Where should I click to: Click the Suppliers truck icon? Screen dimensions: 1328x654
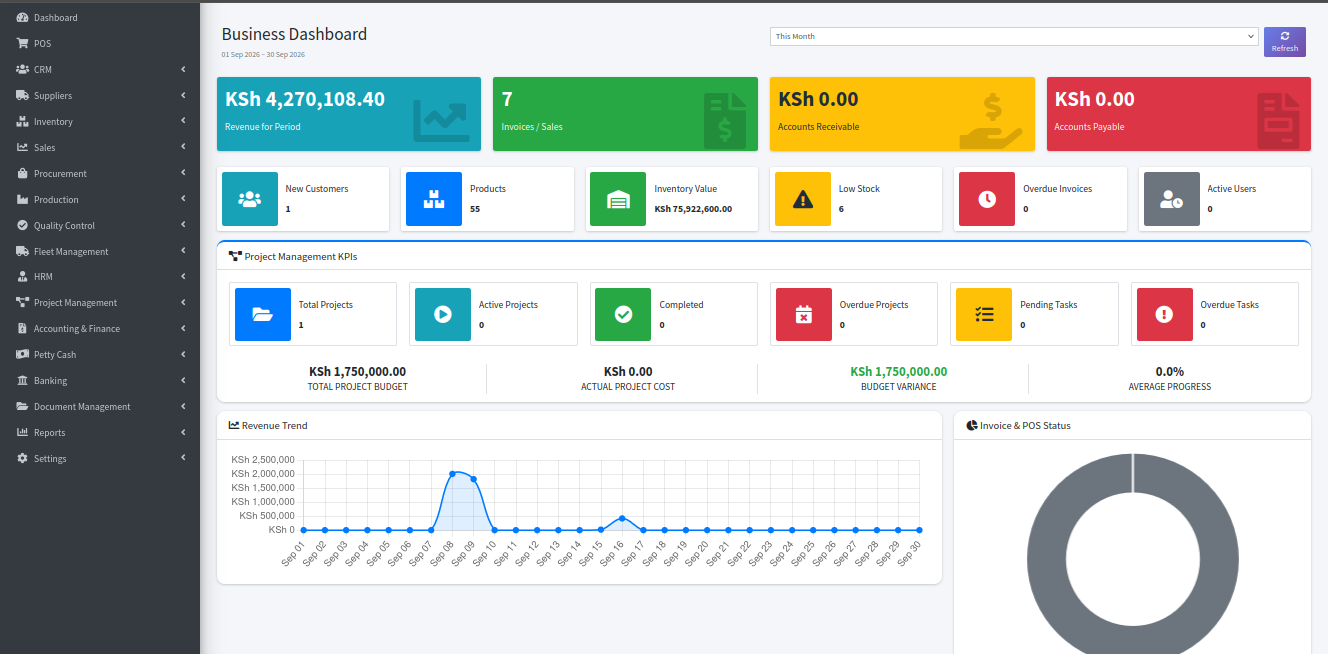(x=22, y=96)
